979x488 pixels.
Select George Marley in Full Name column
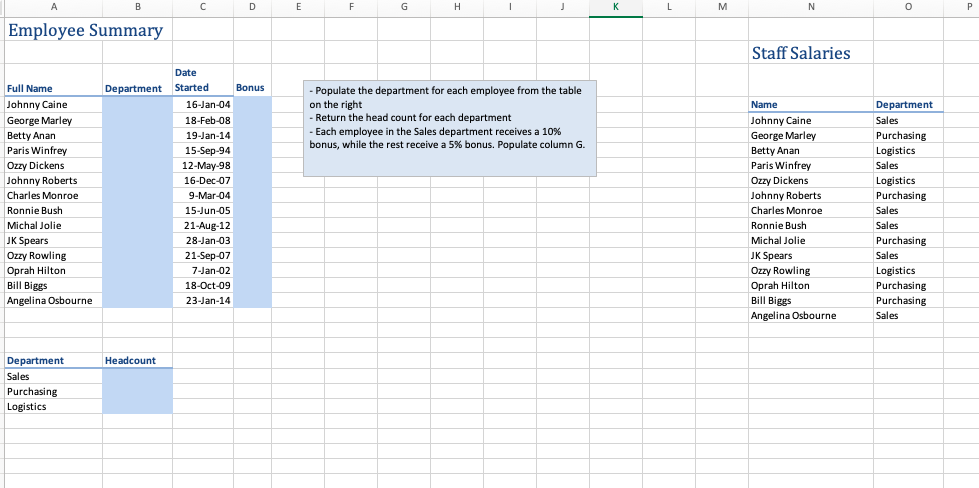click(54, 120)
